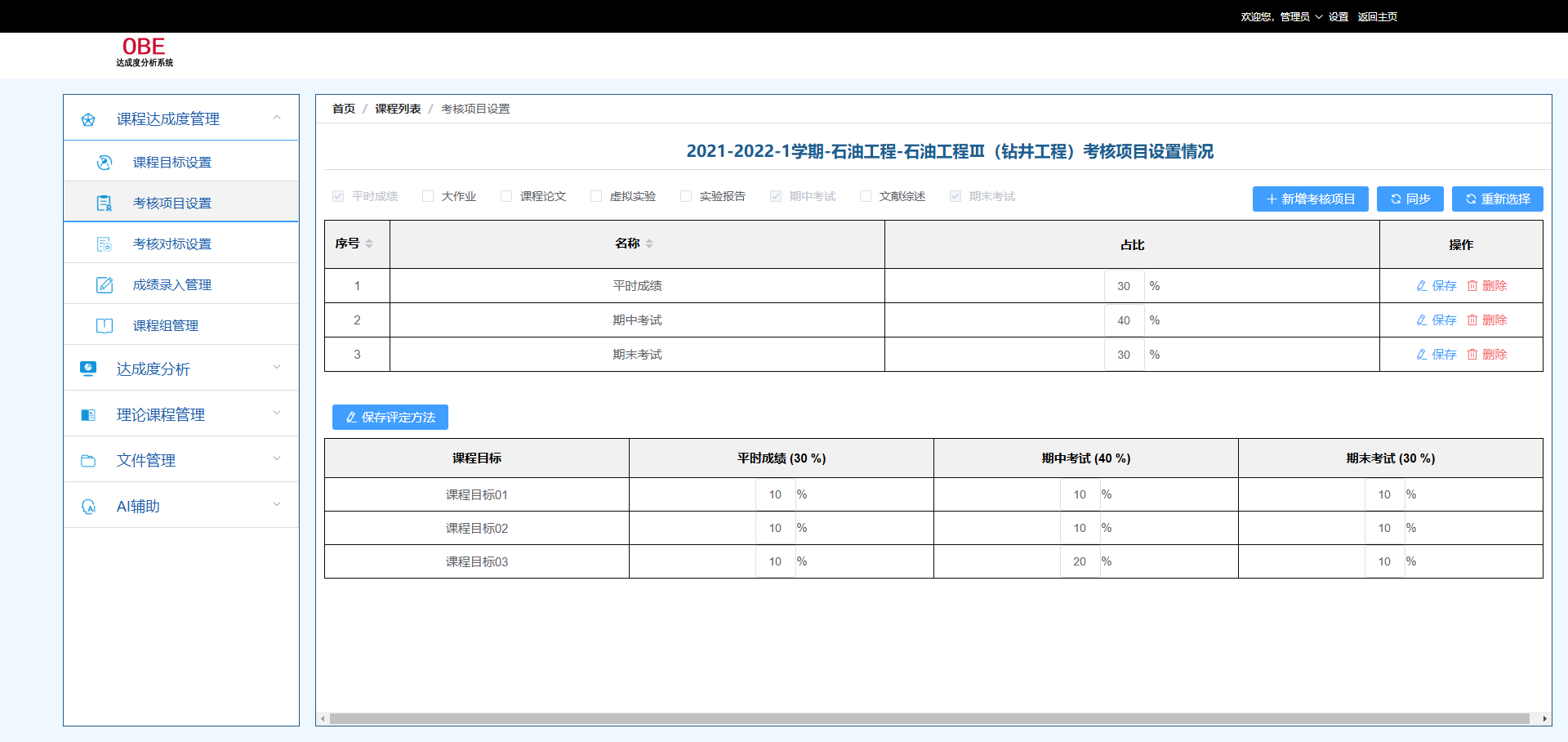Tick the 实验报告 checkbox
The image size is (1568, 742).
tap(686, 196)
